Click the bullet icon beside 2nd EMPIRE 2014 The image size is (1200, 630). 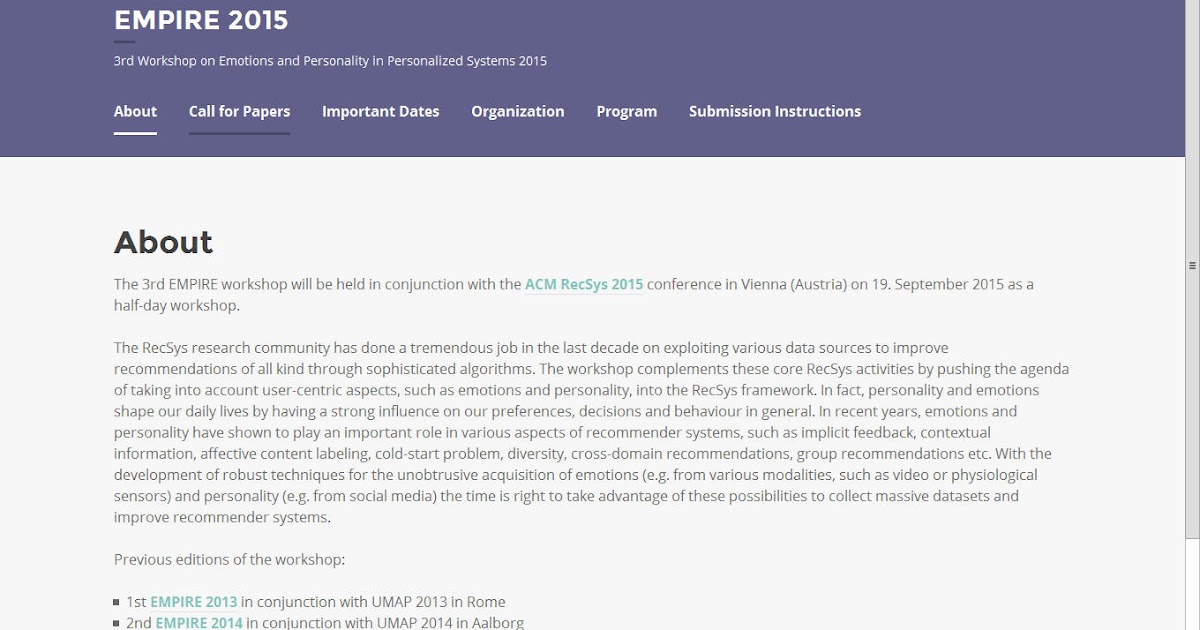(x=117, y=623)
